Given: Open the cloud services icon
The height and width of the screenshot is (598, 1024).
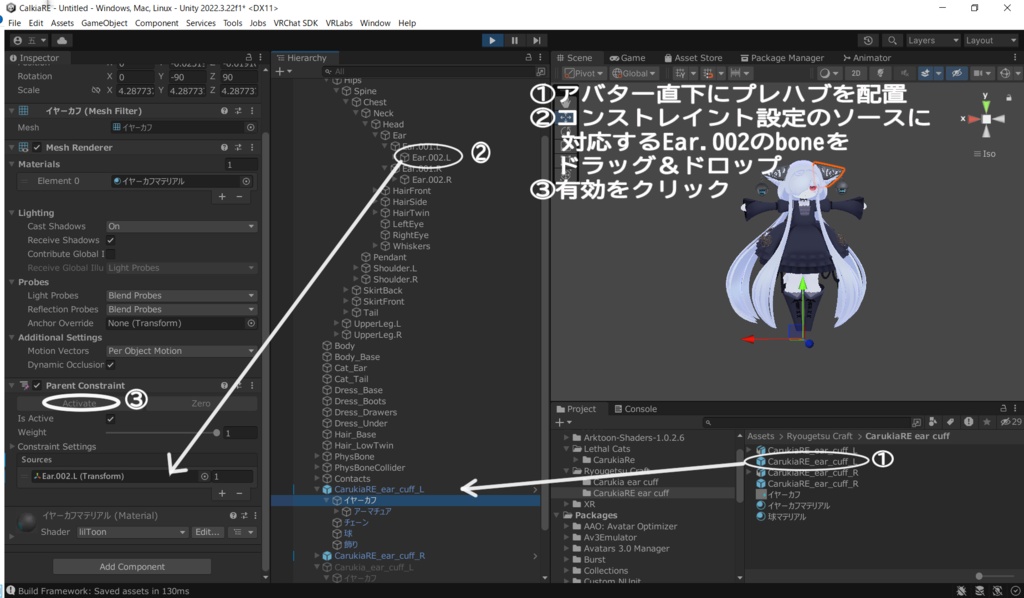Looking at the screenshot, I should click(62, 40).
